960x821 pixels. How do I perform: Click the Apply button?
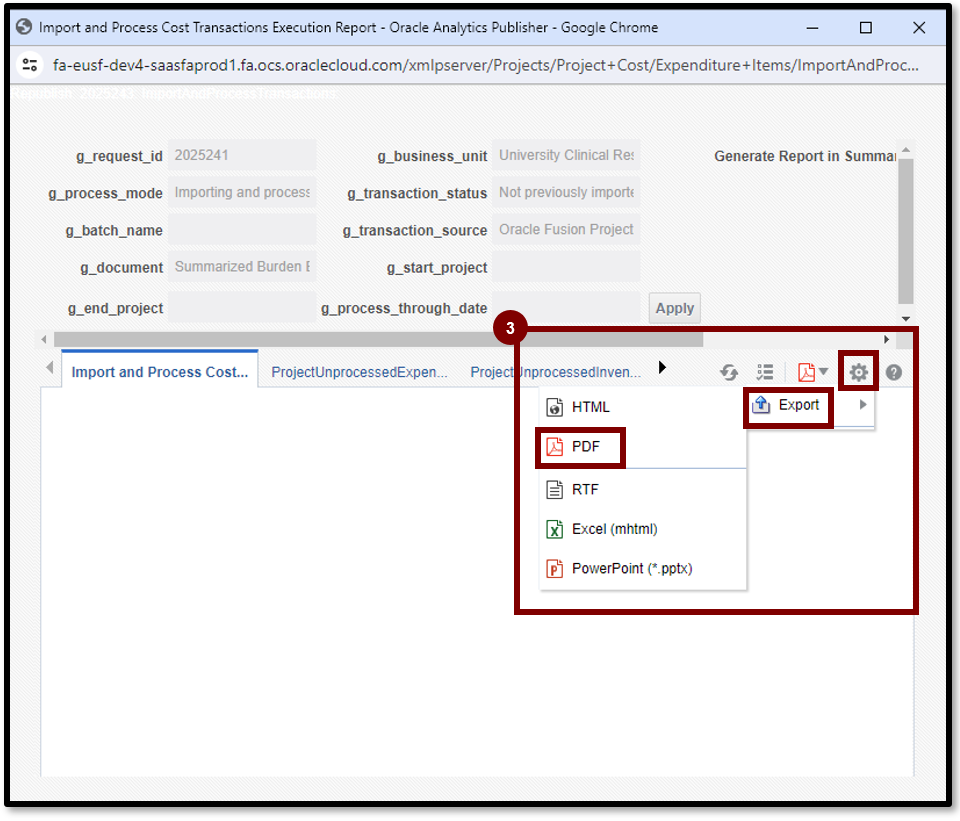(675, 308)
